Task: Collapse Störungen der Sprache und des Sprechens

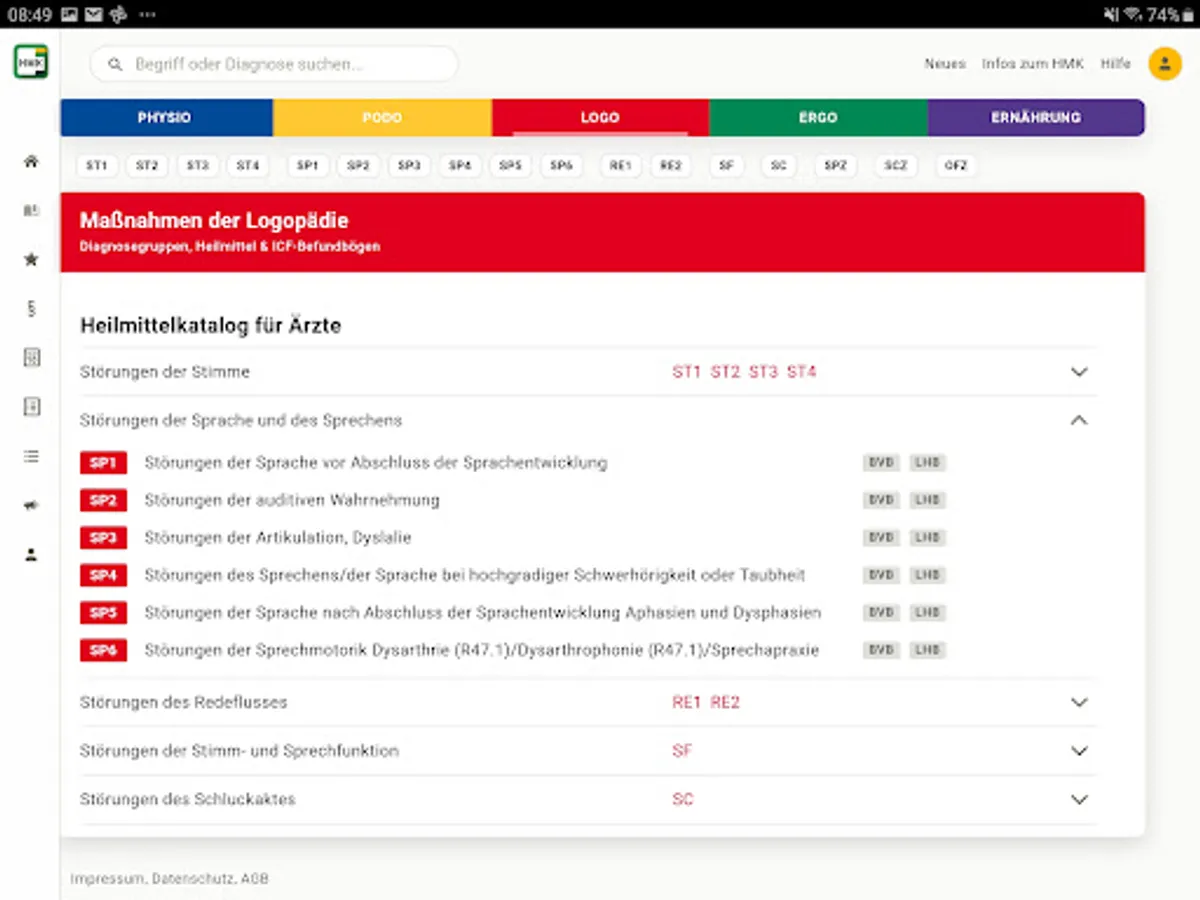Action: [x=1078, y=421]
